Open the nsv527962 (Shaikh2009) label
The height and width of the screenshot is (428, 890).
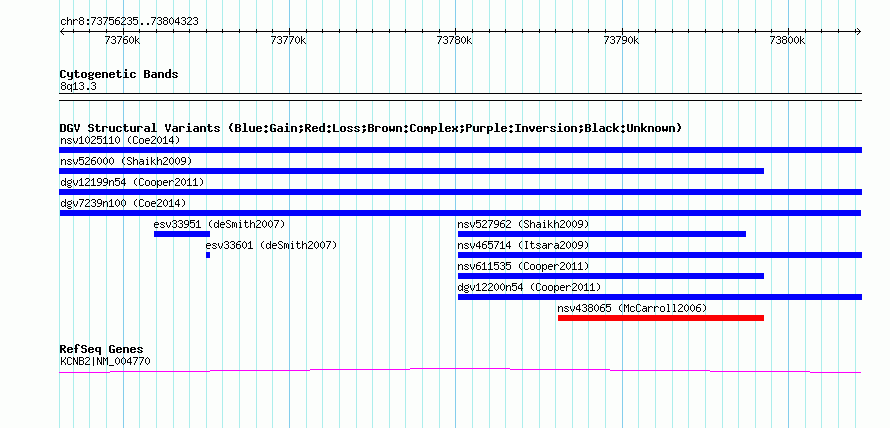[523, 224]
